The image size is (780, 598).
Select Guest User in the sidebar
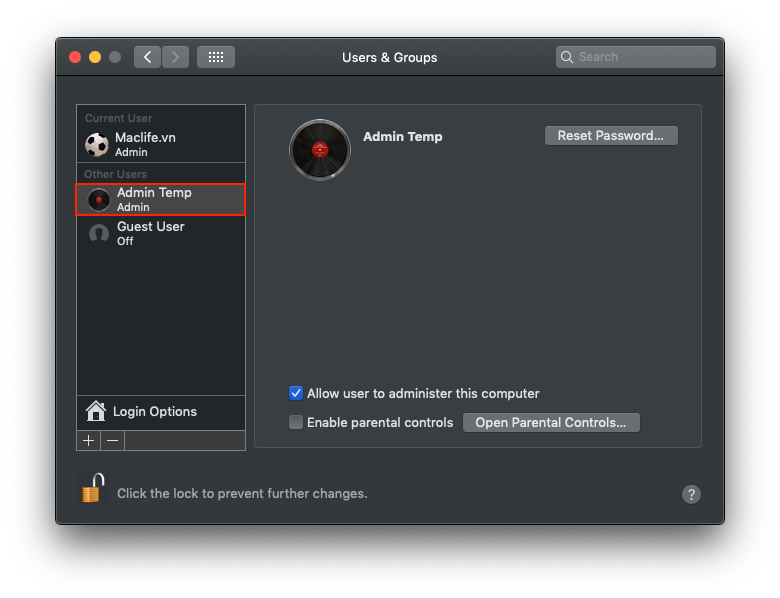(161, 233)
